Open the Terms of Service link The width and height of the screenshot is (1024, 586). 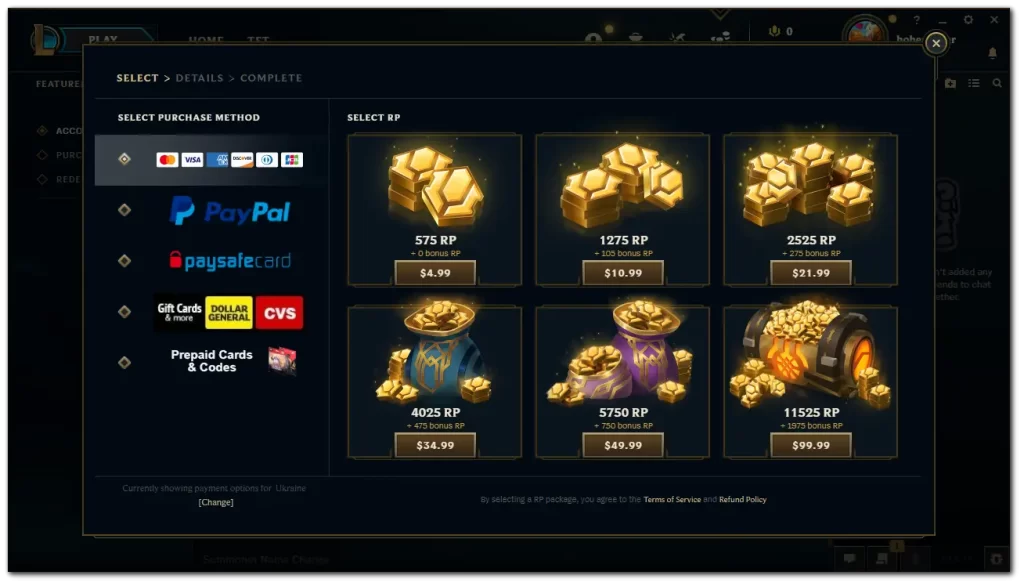(x=672, y=499)
